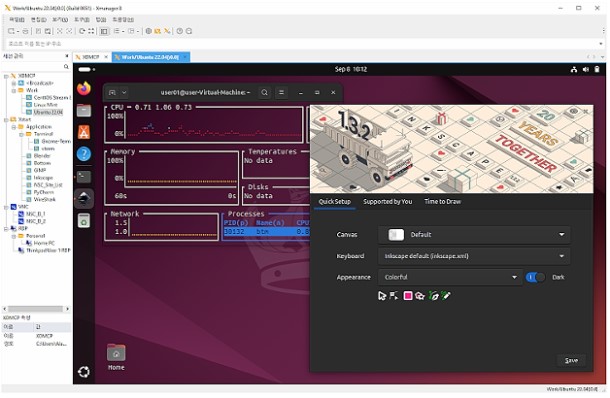The height and width of the screenshot is (398, 610).
Task: Collapse the RDP tree node
Action: [6, 229]
